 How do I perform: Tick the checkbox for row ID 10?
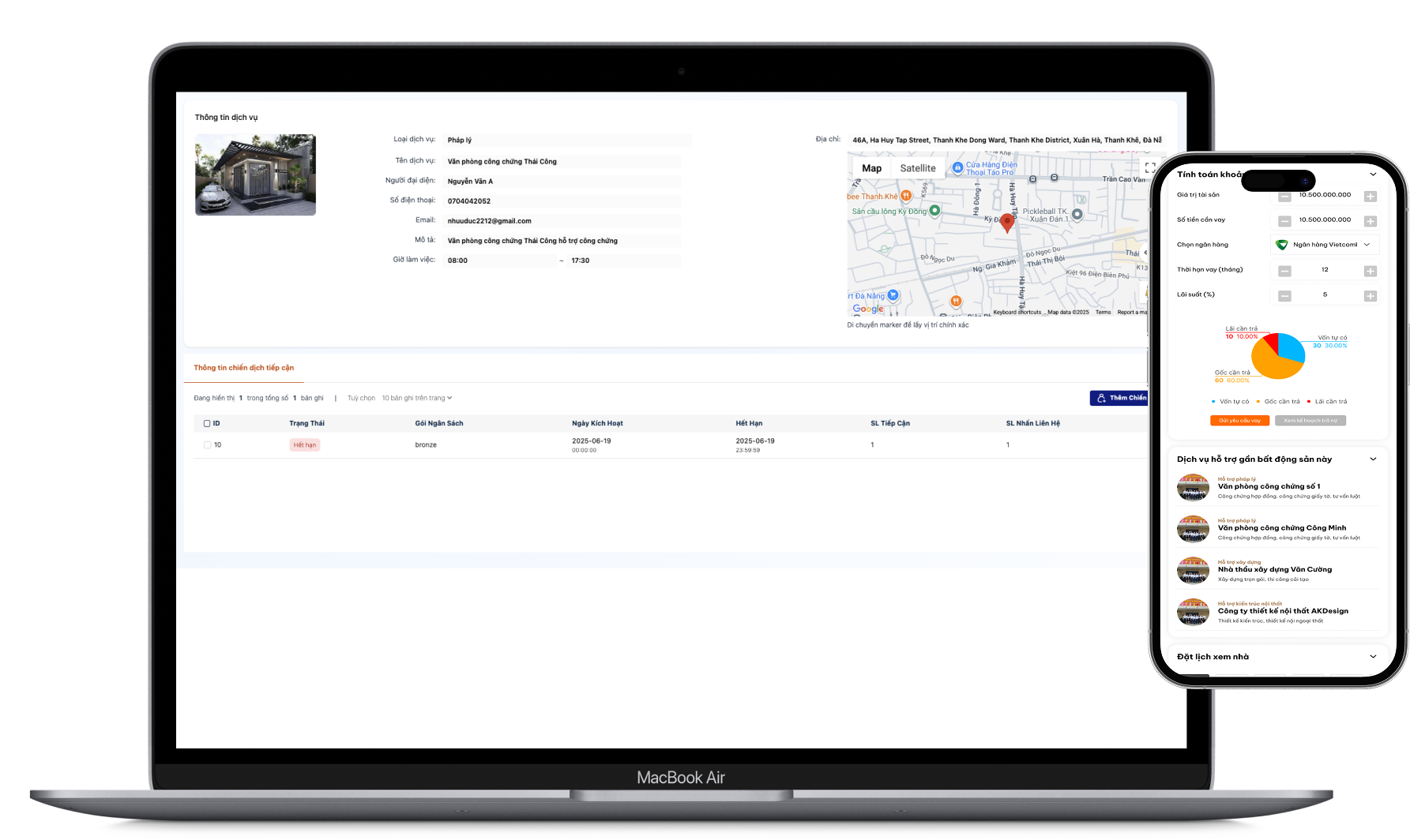point(207,445)
